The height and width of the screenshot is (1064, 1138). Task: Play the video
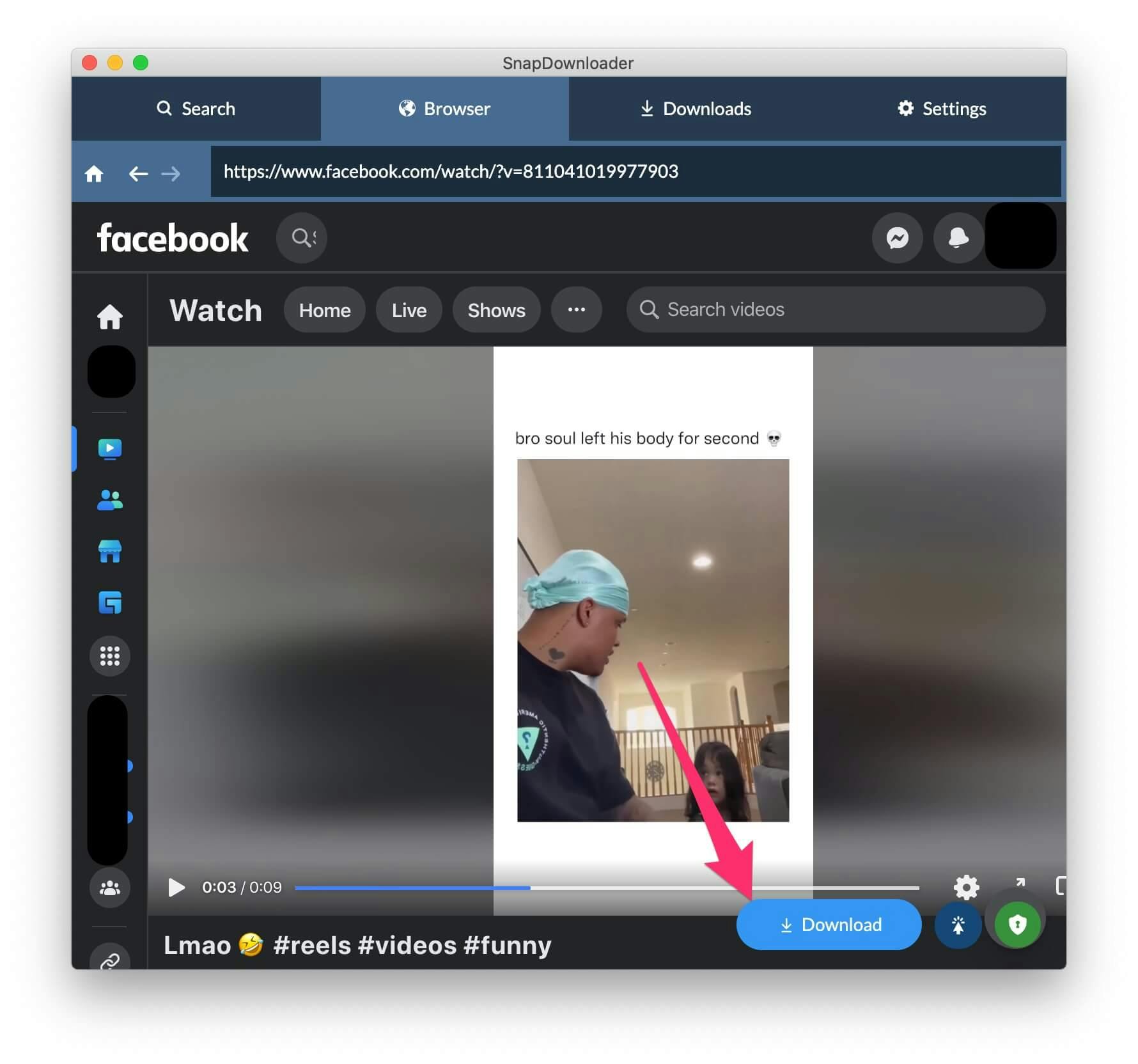(x=176, y=888)
